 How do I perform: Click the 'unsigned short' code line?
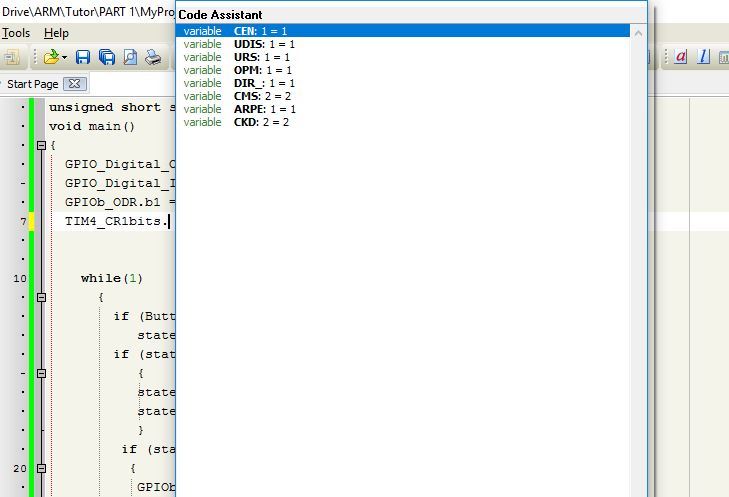click(x=112, y=107)
